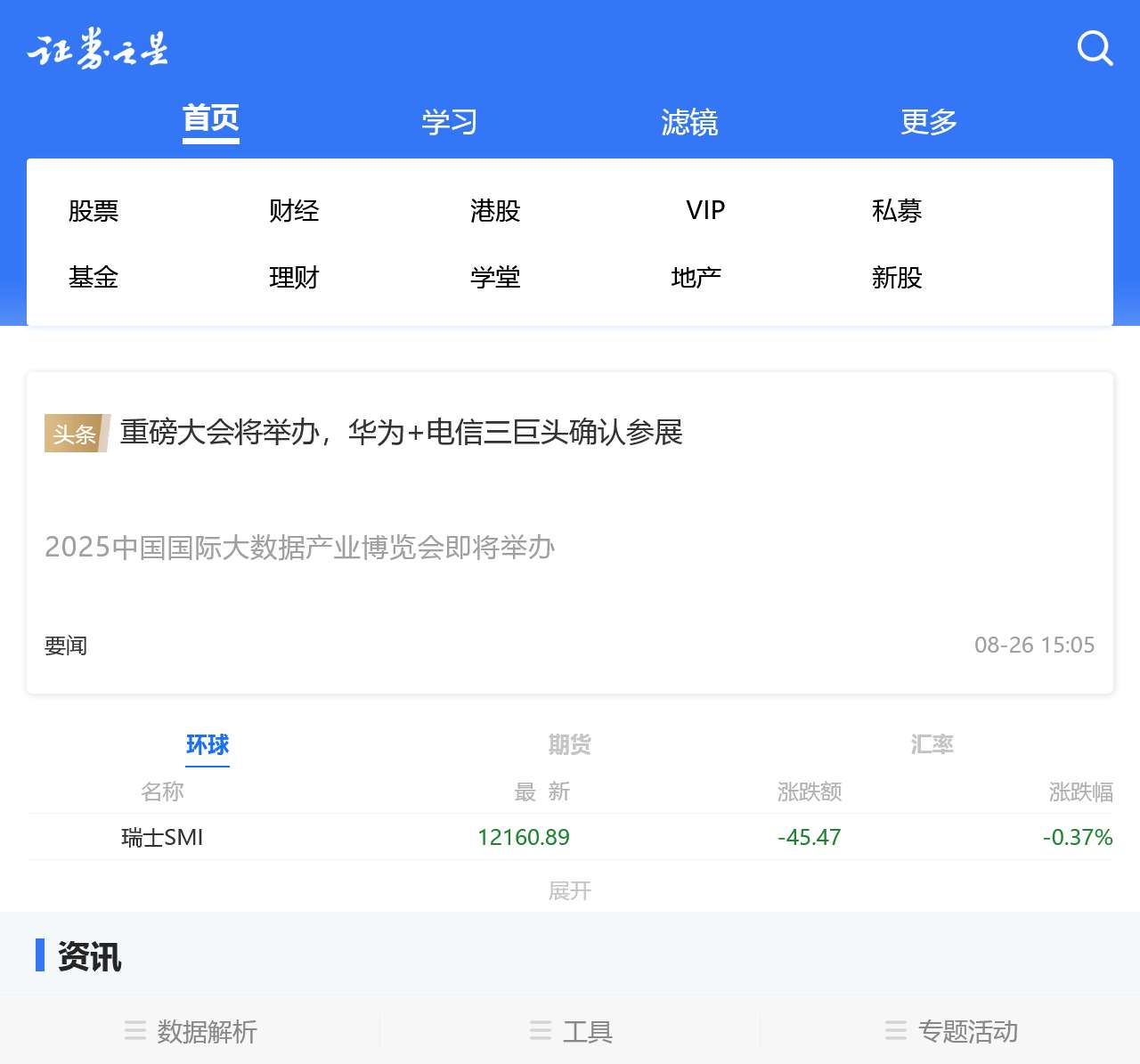Expand the 展开 section
Screen dimensions: 1140x1064
coord(570,890)
